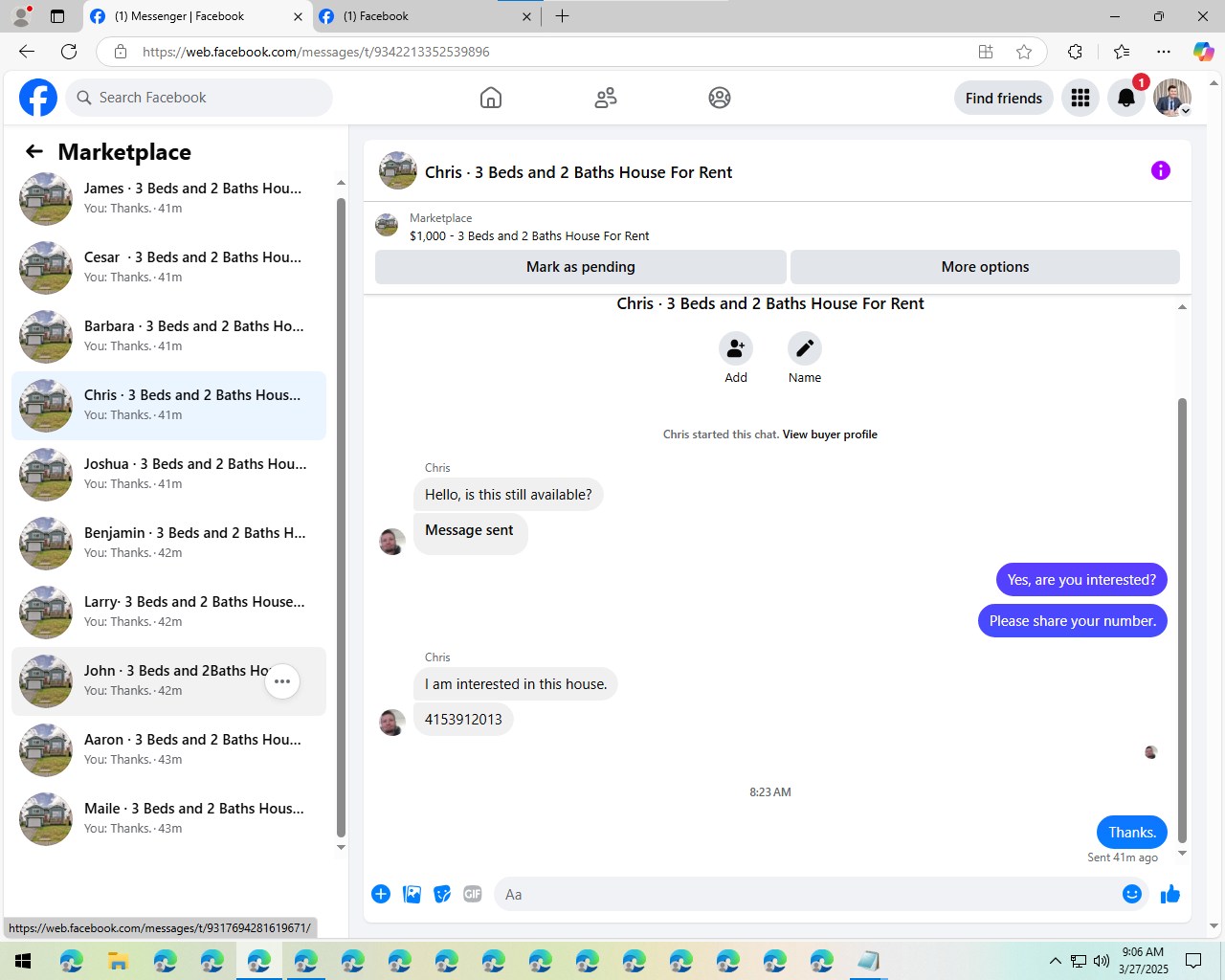Click Mark as pending button
The image size is (1225, 980).
(581, 267)
